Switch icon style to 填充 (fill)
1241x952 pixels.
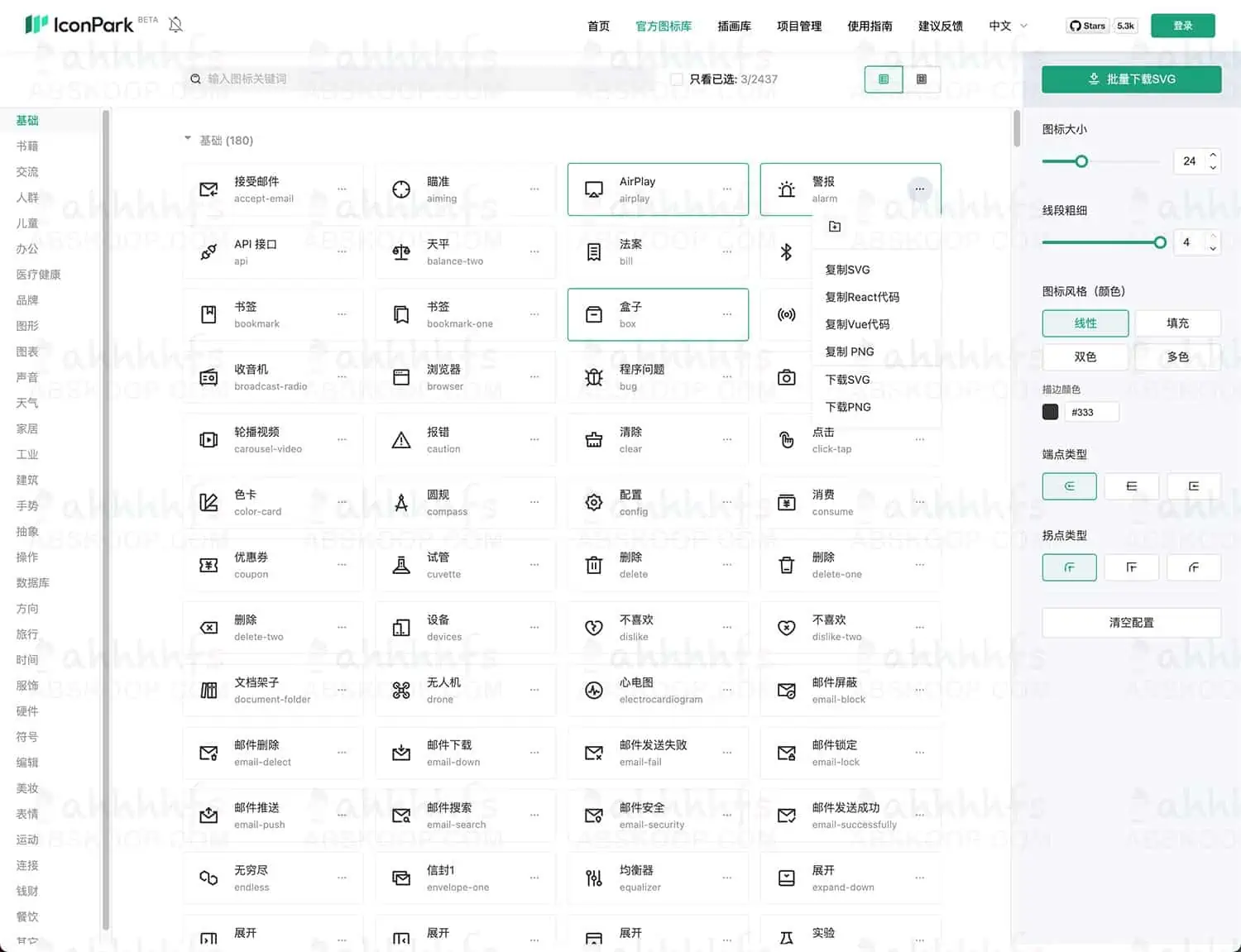(x=1178, y=323)
